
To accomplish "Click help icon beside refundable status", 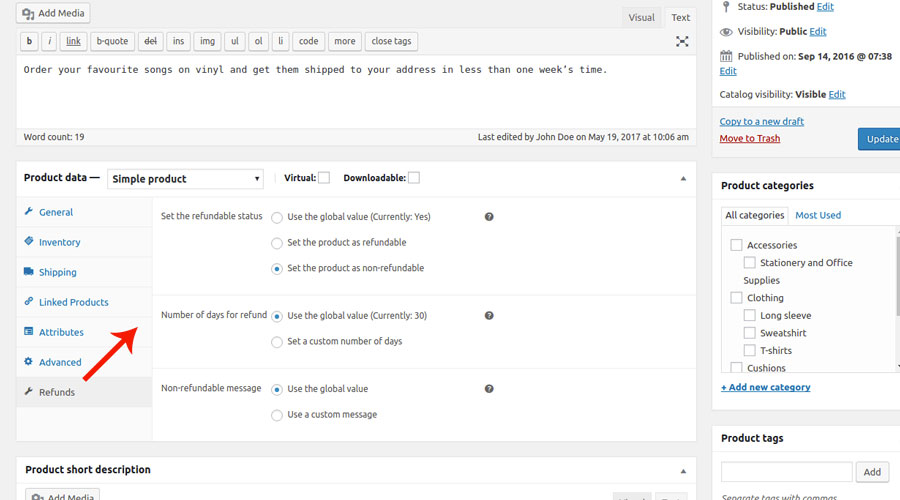I will tap(489, 216).
